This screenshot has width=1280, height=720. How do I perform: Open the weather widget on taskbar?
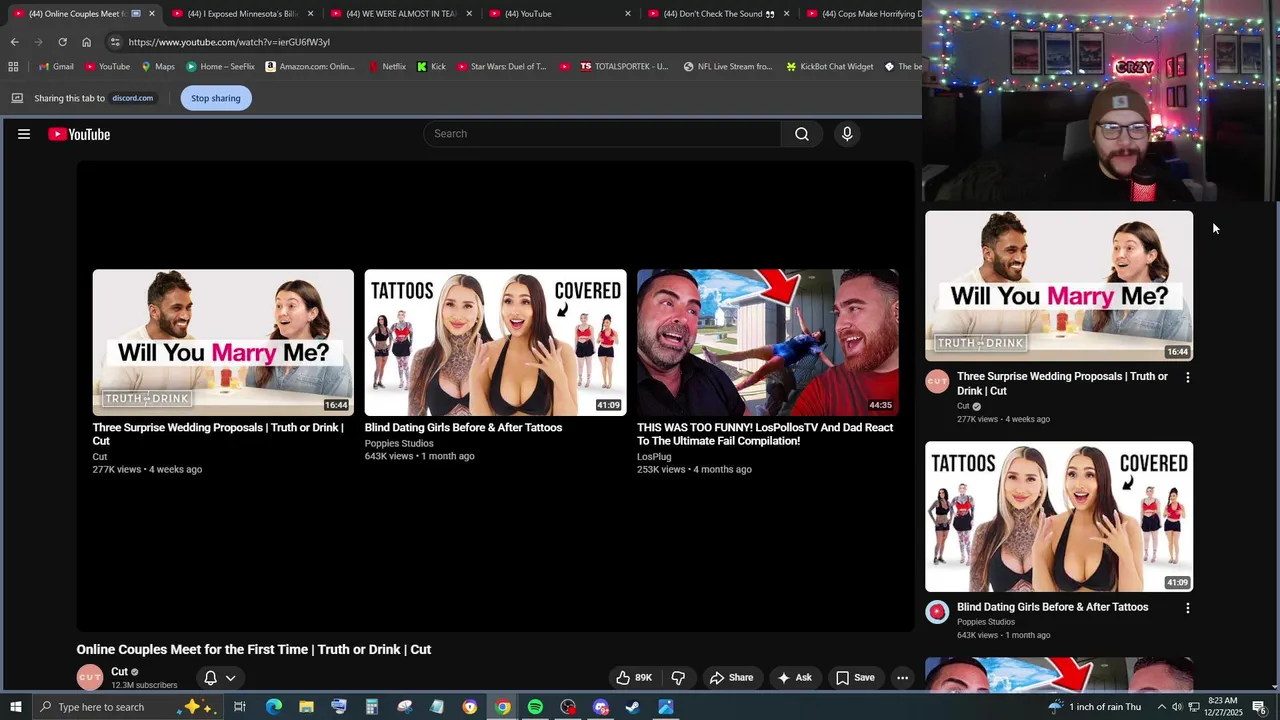[x=1094, y=707]
